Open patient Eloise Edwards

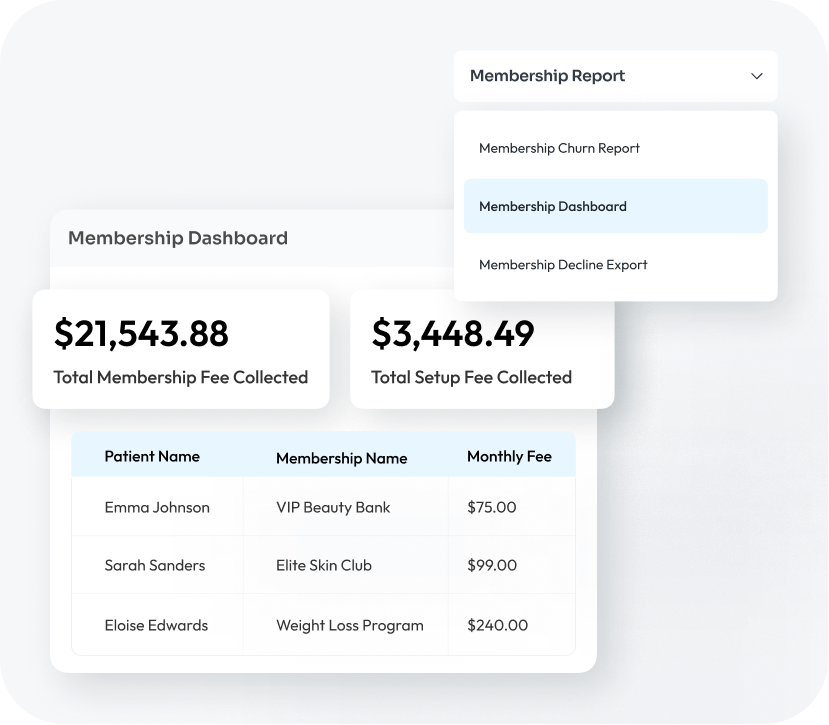(156, 625)
